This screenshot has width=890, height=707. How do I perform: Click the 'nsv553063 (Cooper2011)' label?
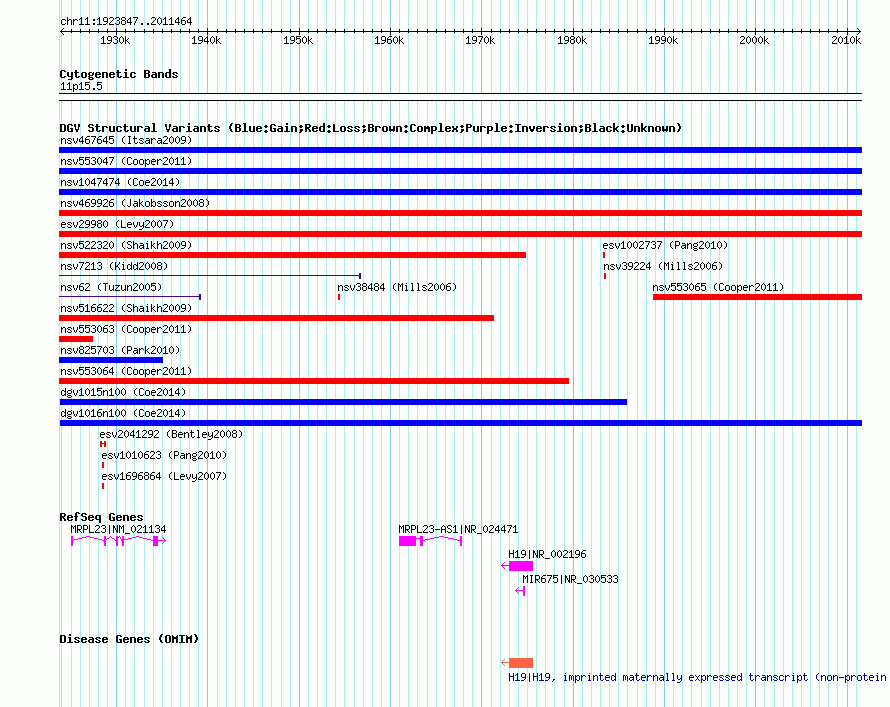(x=126, y=329)
